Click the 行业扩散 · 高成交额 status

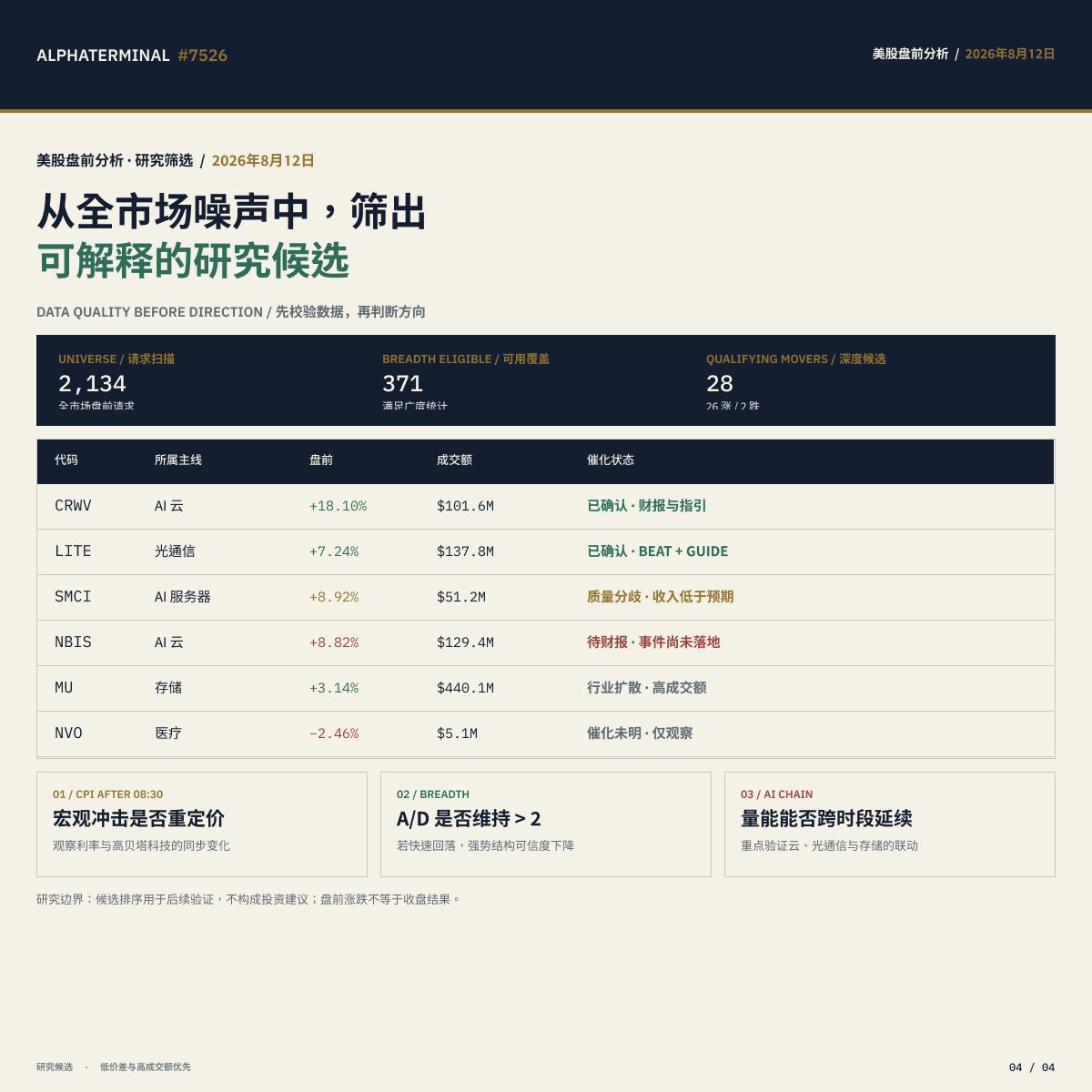647,688
